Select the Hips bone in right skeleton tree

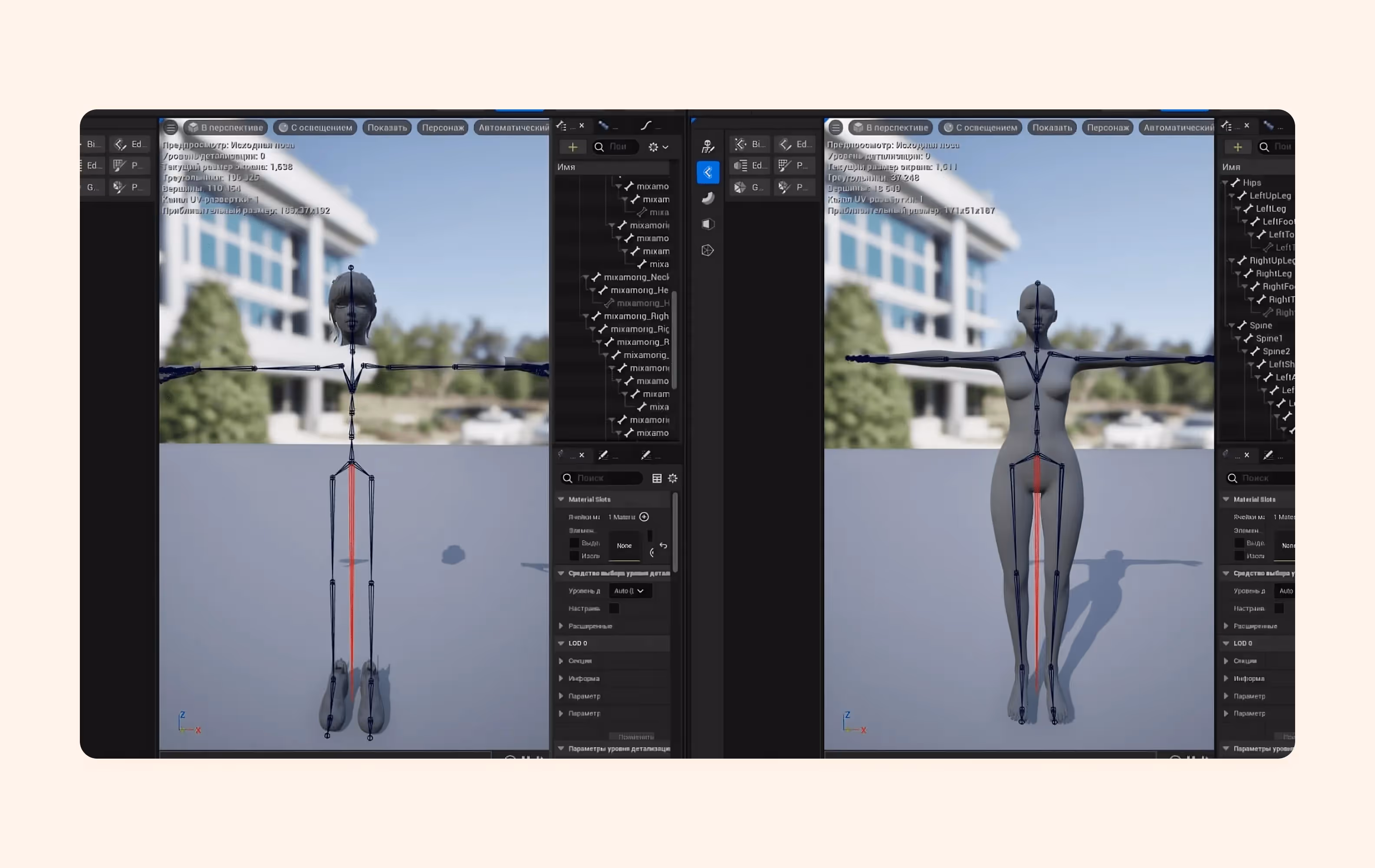1252,183
